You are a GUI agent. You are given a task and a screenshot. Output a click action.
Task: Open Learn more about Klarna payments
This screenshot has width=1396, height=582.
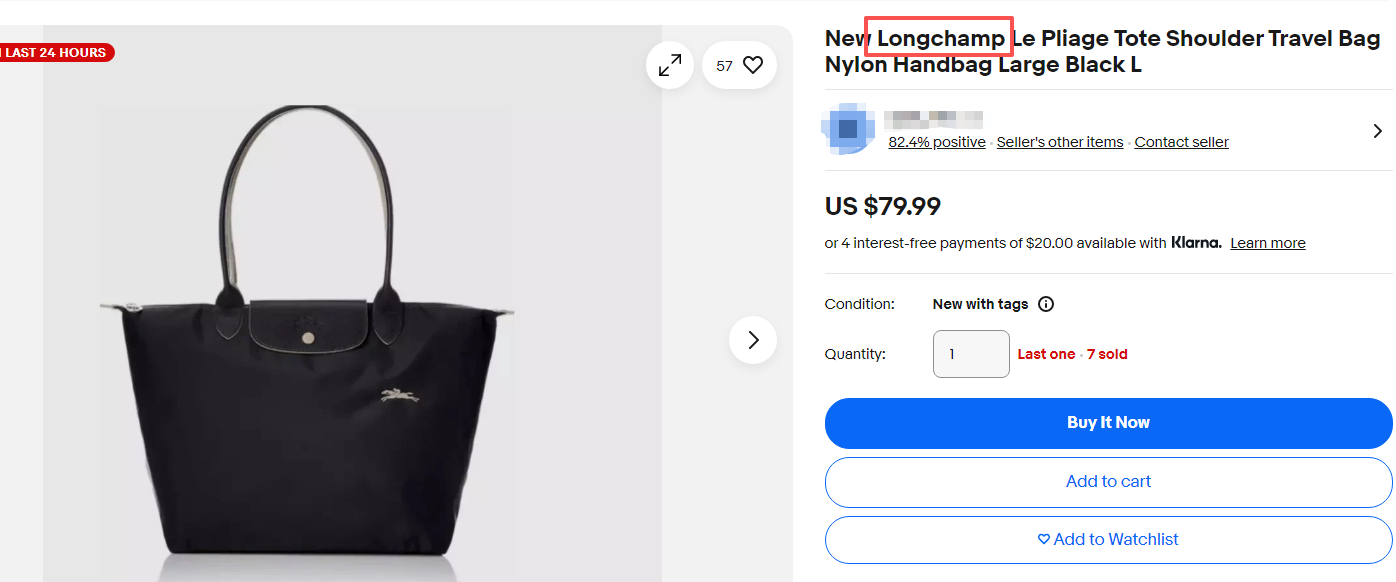[x=1267, y=242]
